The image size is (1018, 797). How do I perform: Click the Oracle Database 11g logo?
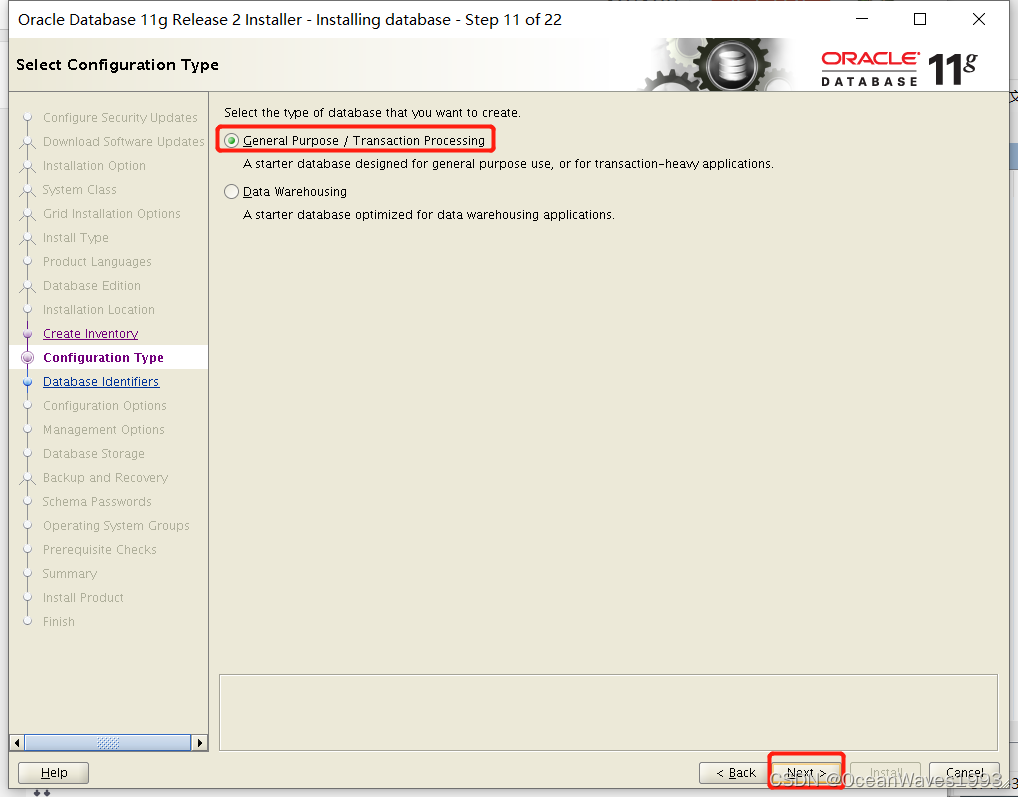(899, 68)
